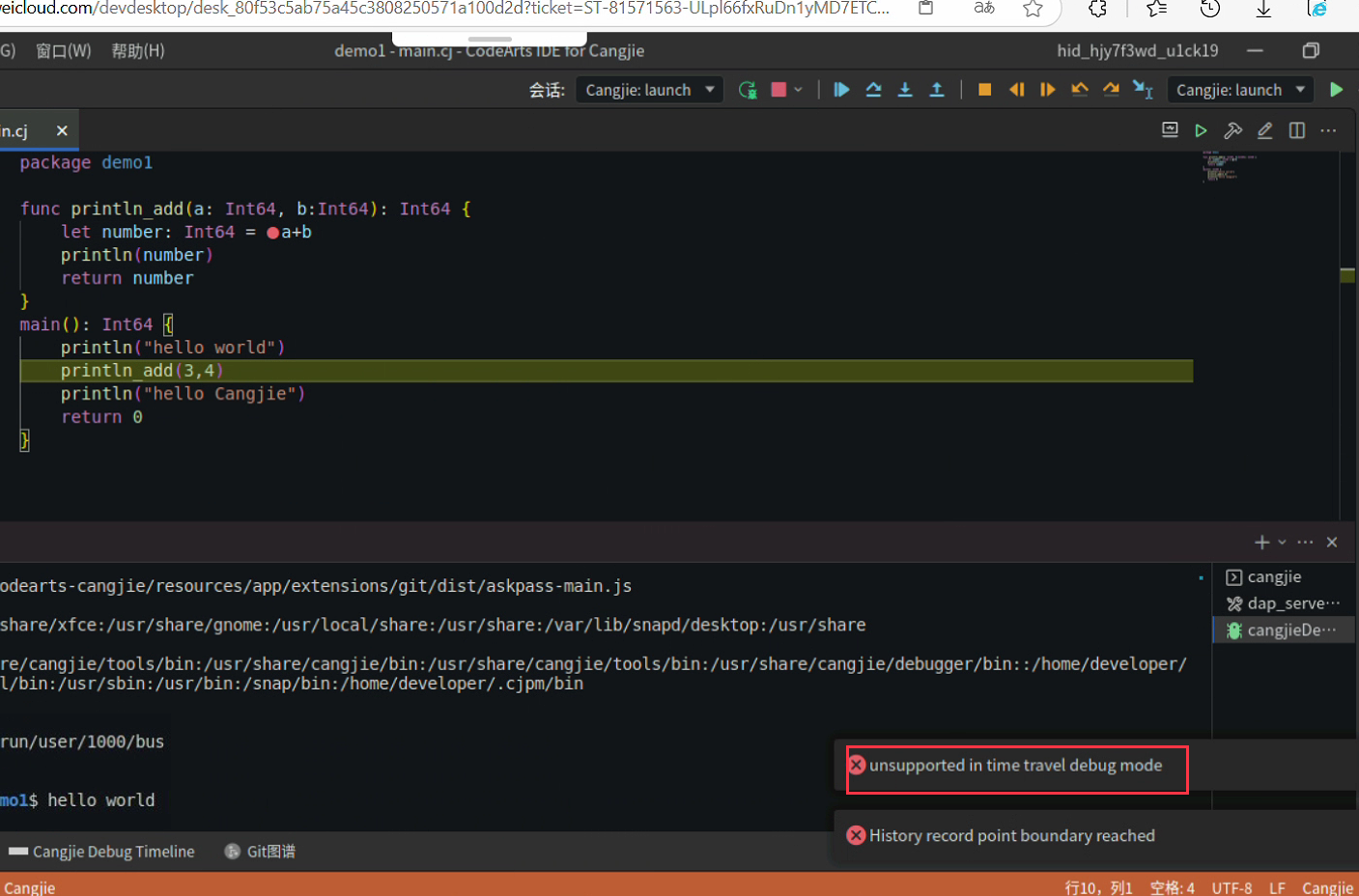Add this page to browser favorites (star)
This screenshot has width=1359, height=896.
coord(1033,9)
